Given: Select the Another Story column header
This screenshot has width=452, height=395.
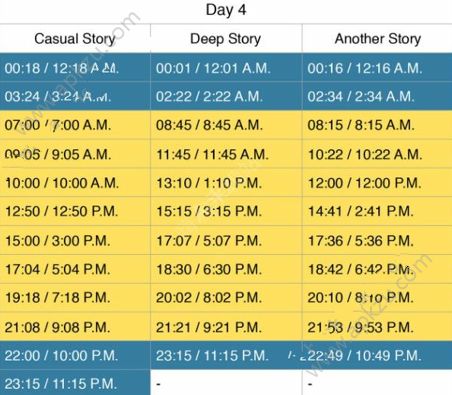Looking at the screenshot, I should coord(377,39).
